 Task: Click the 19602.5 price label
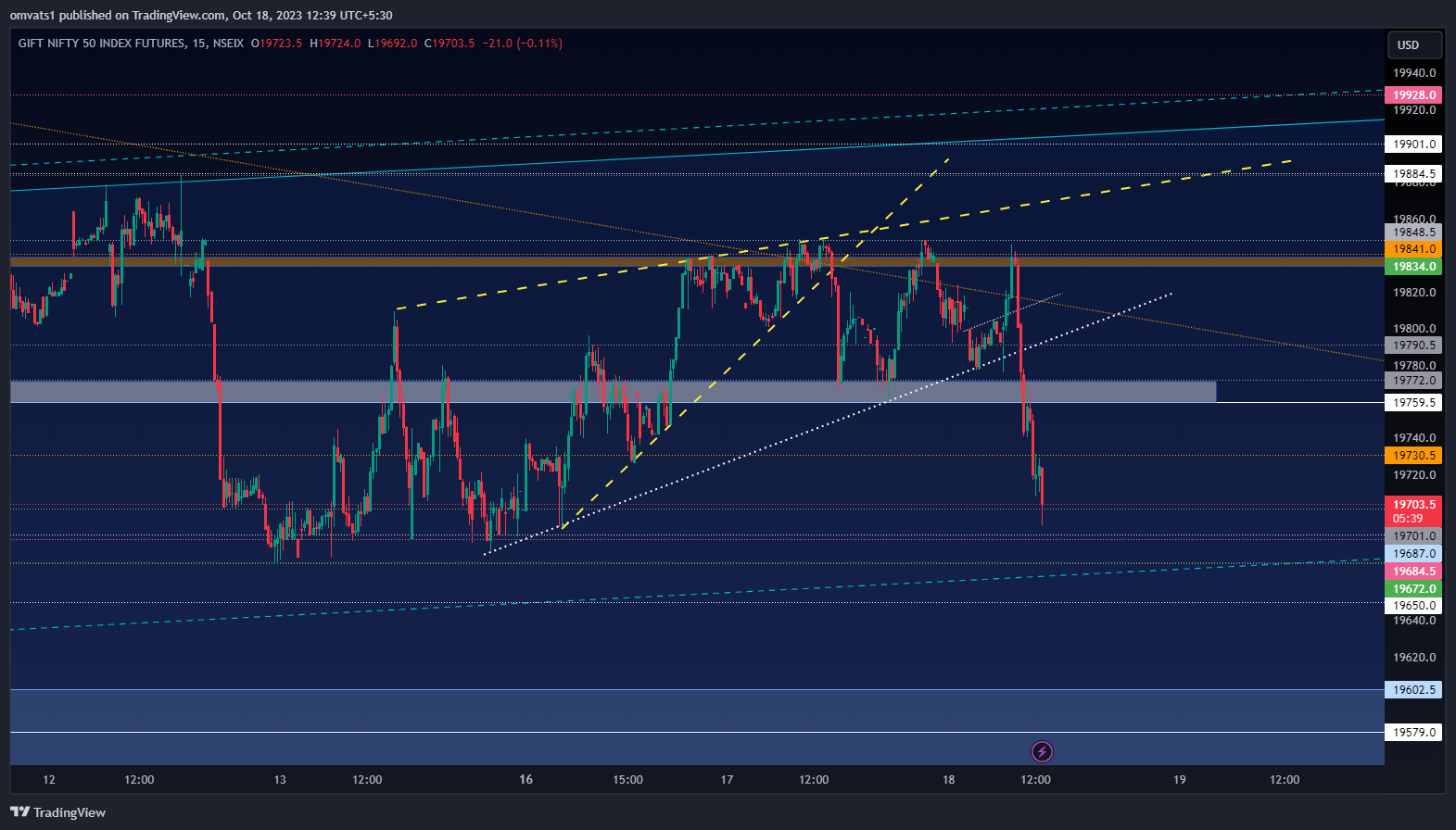click(1414, 690)
